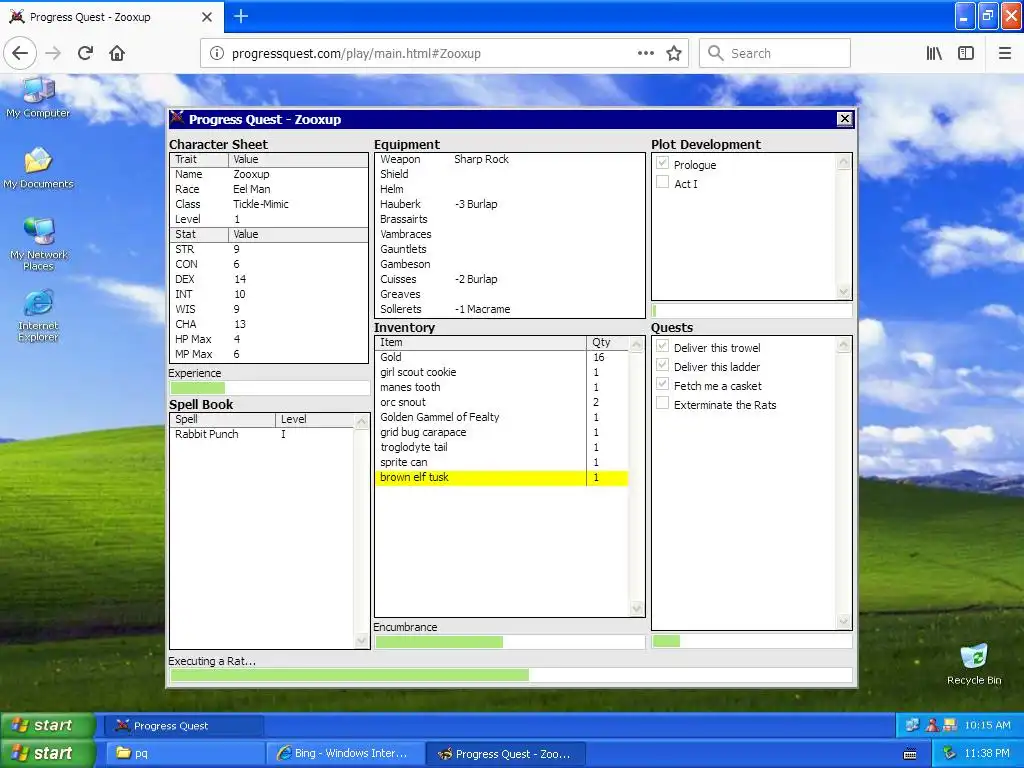Click Quests list scroll up arrow

tap(844, 345)
